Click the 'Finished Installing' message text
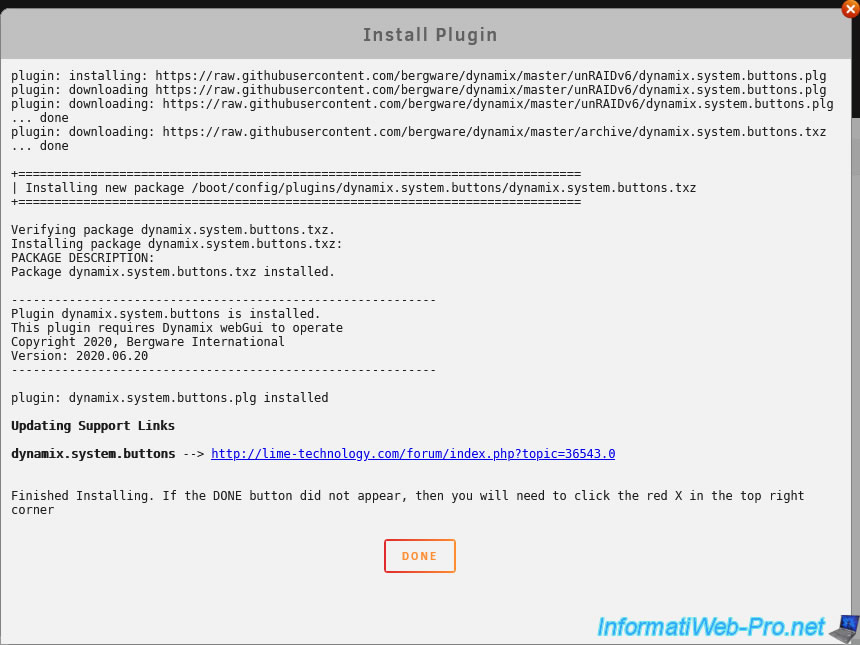 [x=408, y=502]
